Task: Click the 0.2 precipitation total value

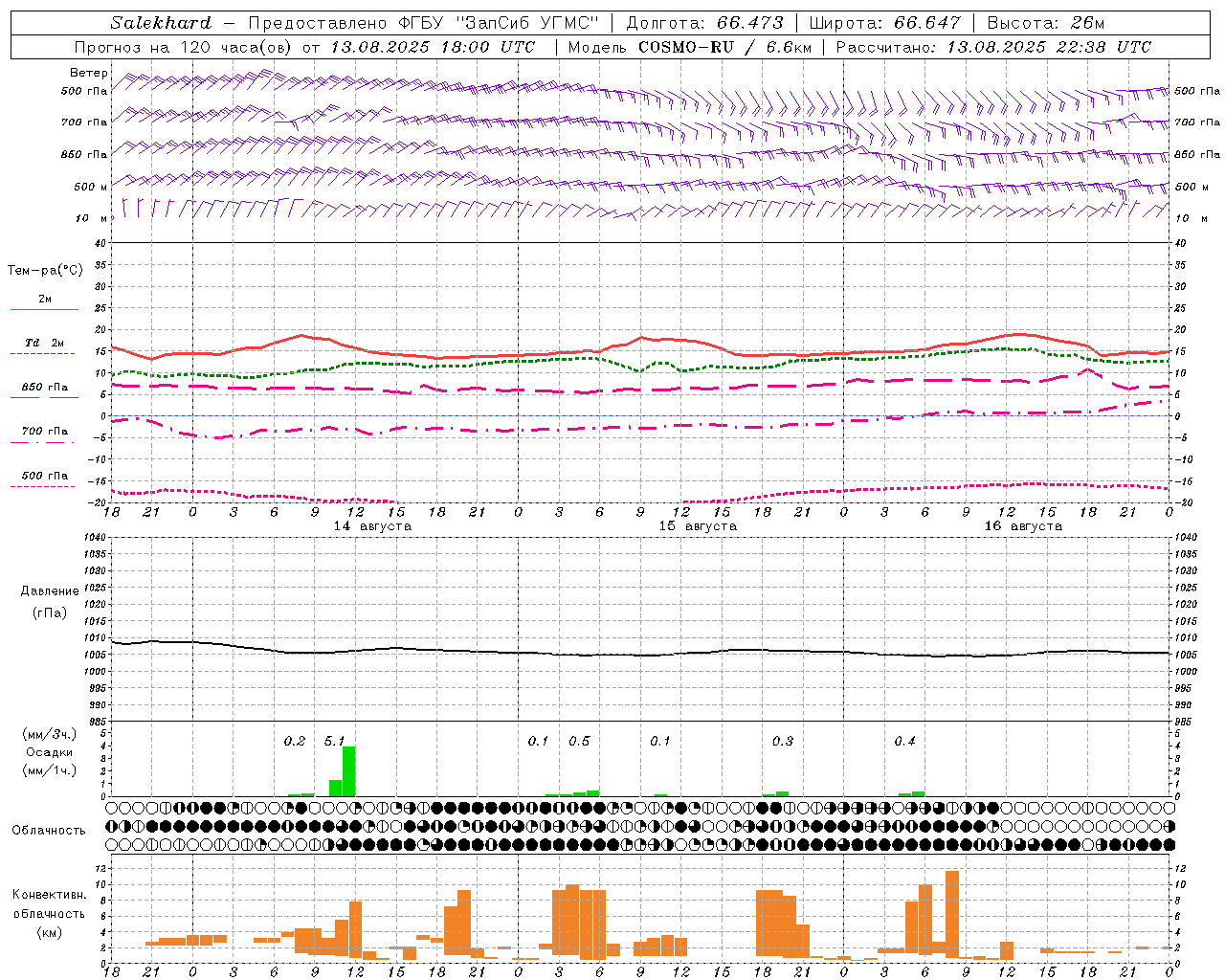Action: 295,742
